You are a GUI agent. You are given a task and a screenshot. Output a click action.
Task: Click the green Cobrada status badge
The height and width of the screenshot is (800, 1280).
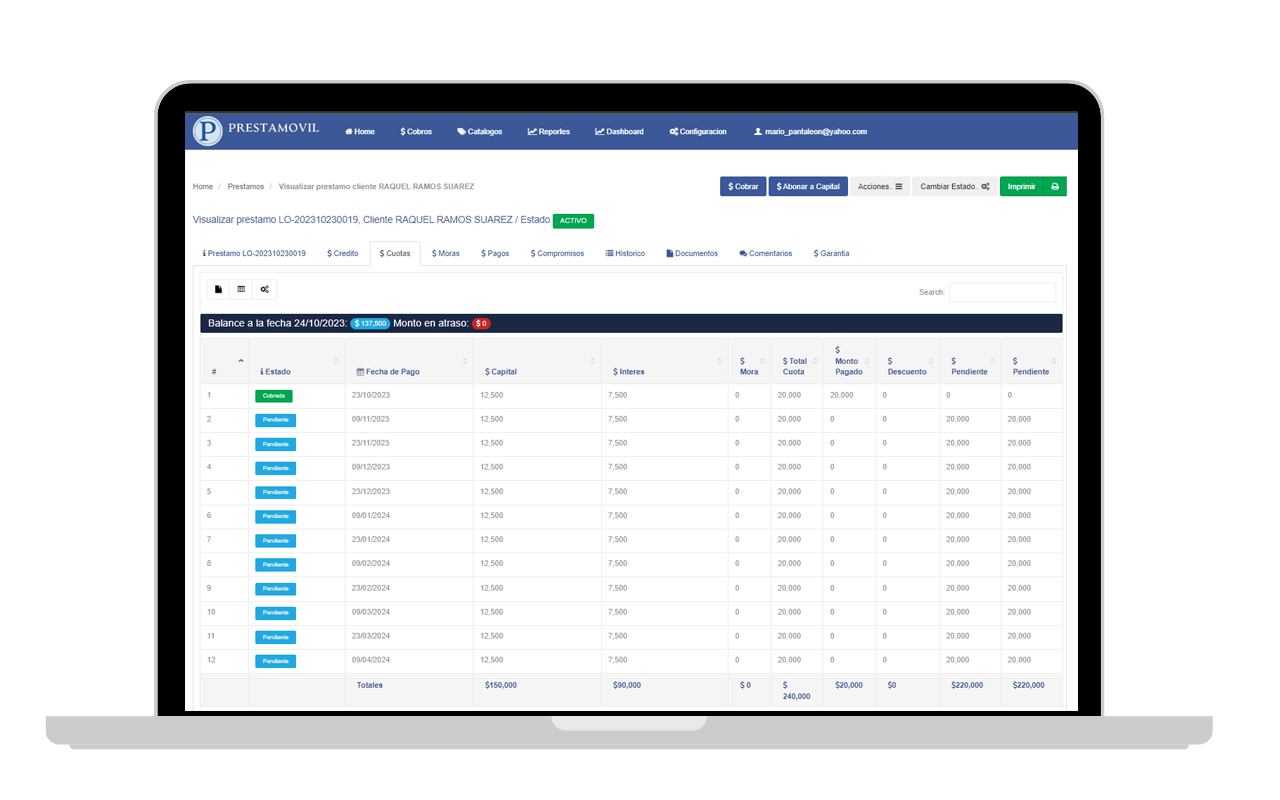pyautogui.click(x=274, y=396)
